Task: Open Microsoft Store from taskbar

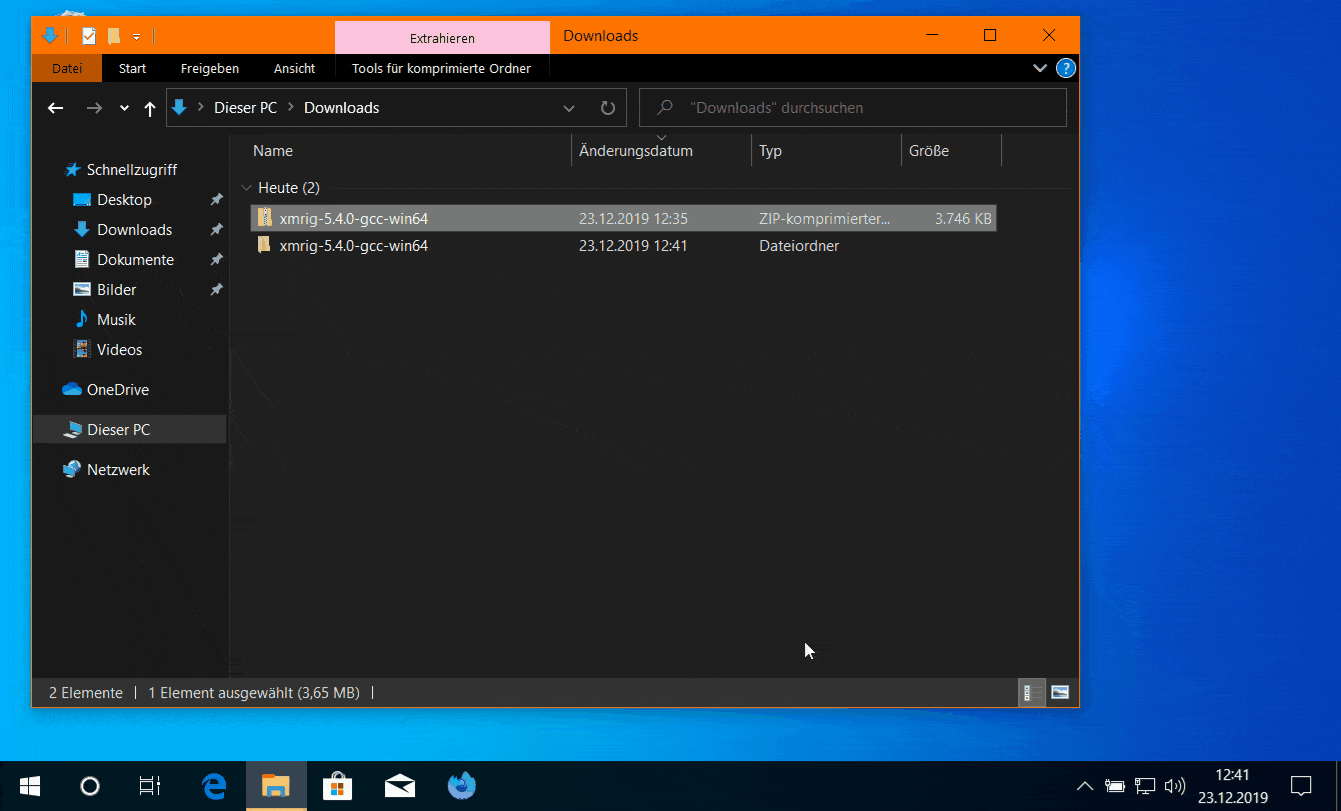Action: coord(337,786)
